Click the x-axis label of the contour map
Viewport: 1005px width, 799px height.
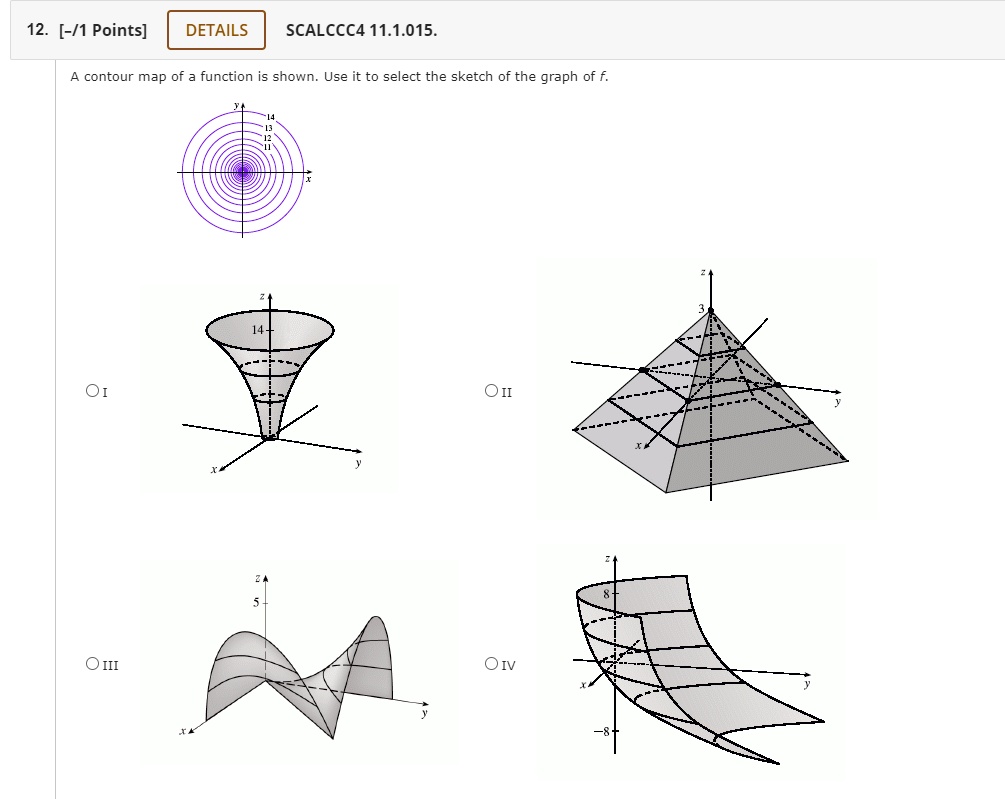pyautogui.click(x=310, y=178)
